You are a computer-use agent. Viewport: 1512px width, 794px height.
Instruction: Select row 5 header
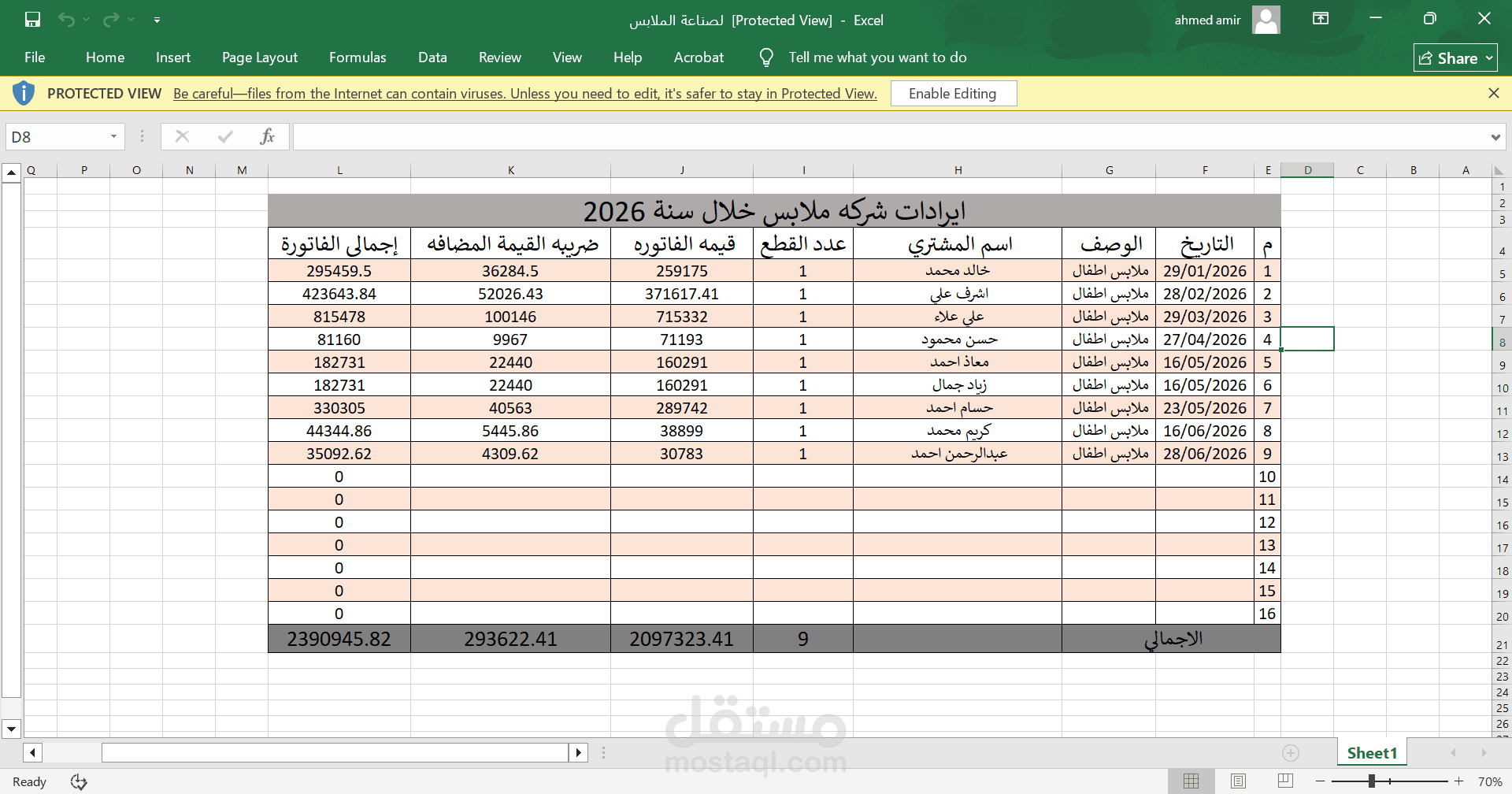(x=1502, y=274)
